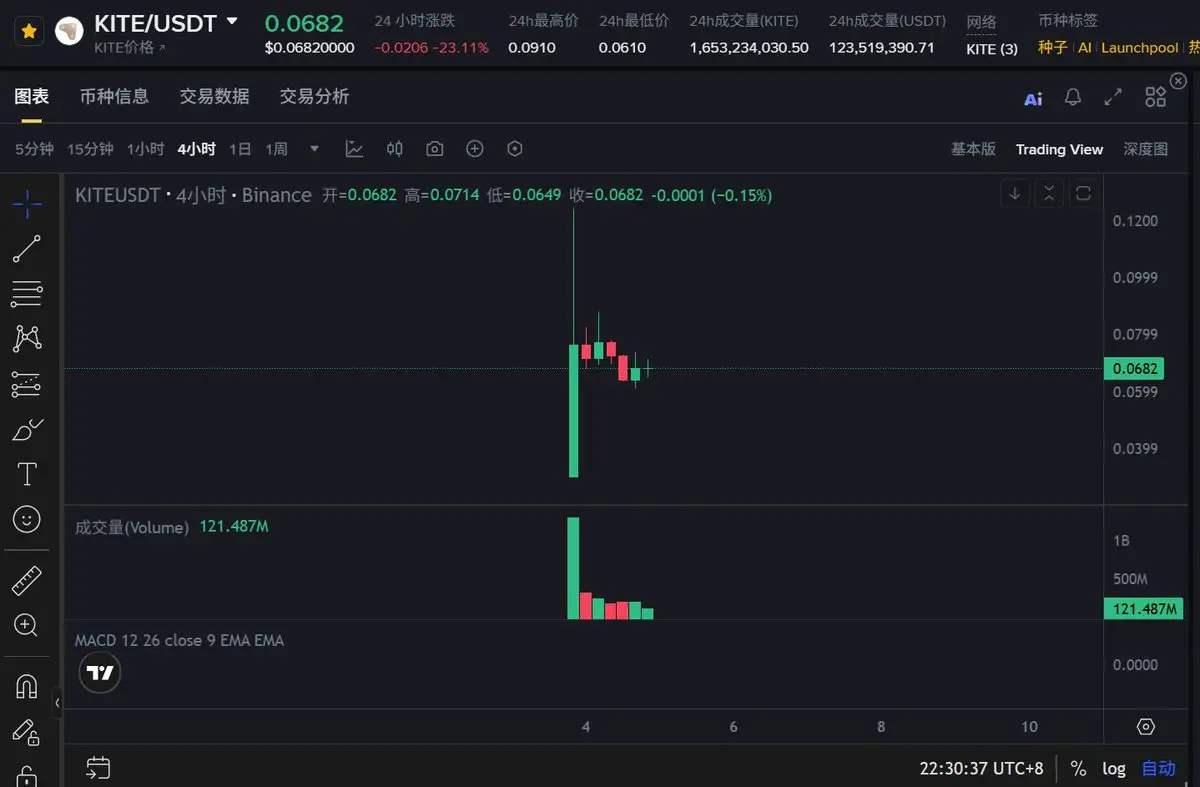Select the ruler measure tool
This screenshot has height=787, width=1200.
pyautogui.click(x=27, y=580)
